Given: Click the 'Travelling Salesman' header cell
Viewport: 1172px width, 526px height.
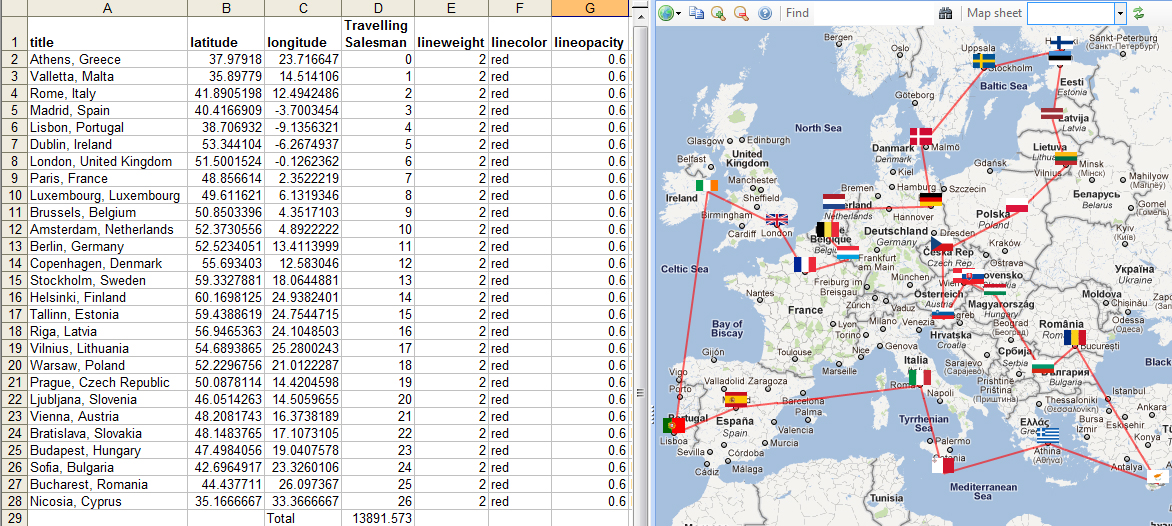Looking at the screenshot, I should tap(377, 34).
